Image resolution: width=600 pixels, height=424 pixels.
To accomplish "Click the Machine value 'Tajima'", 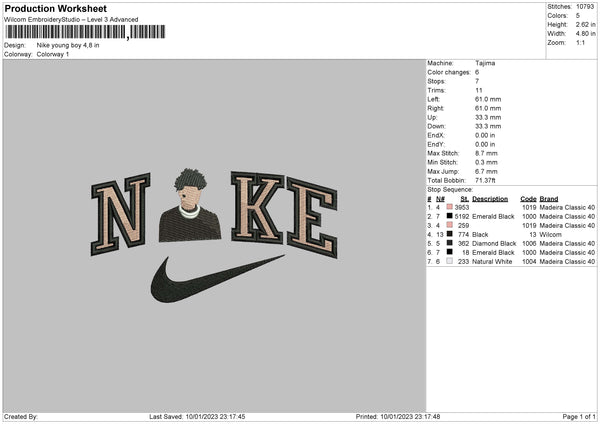I will pos(485,63).
